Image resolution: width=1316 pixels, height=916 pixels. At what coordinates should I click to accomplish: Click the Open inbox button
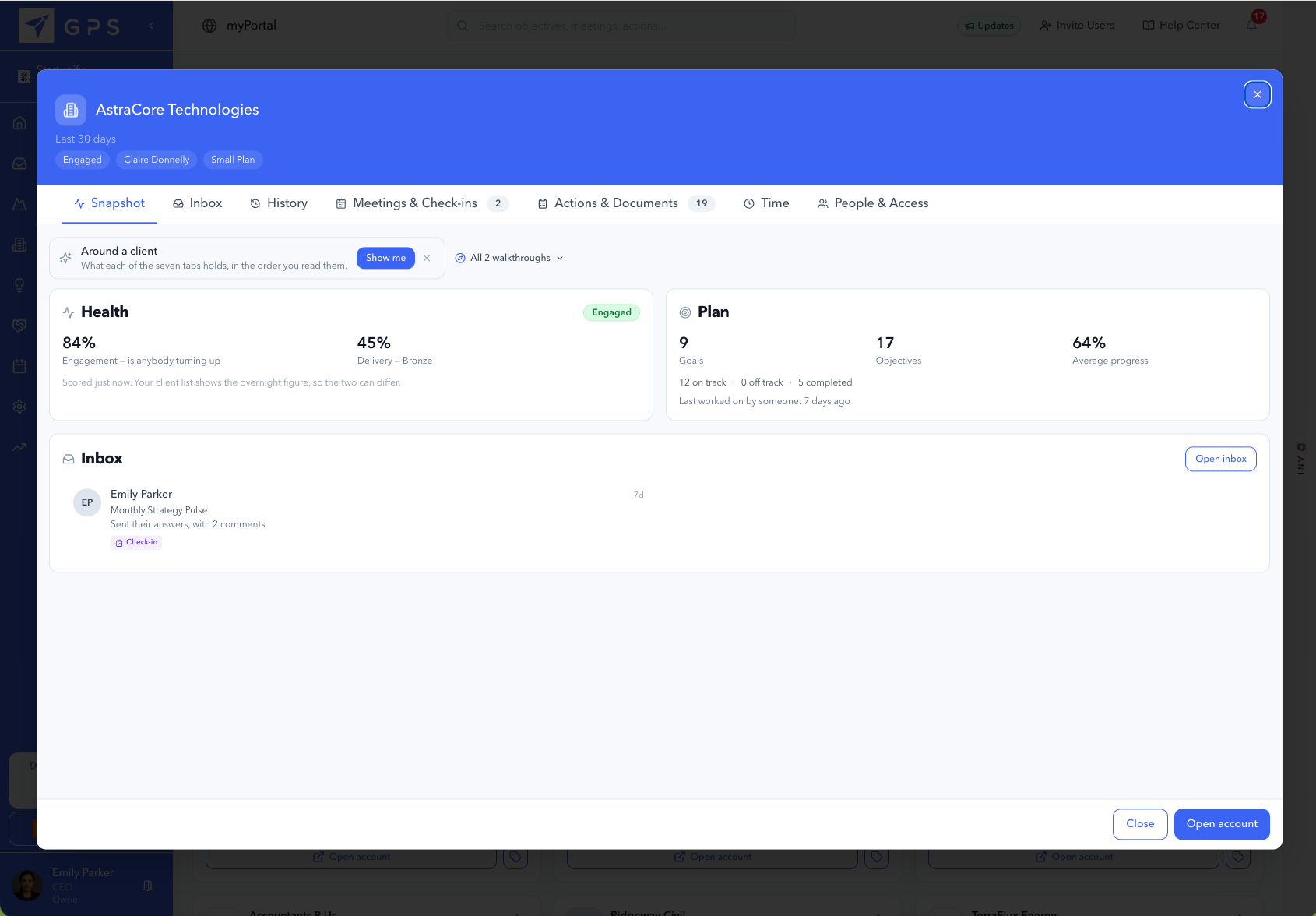1220,459
